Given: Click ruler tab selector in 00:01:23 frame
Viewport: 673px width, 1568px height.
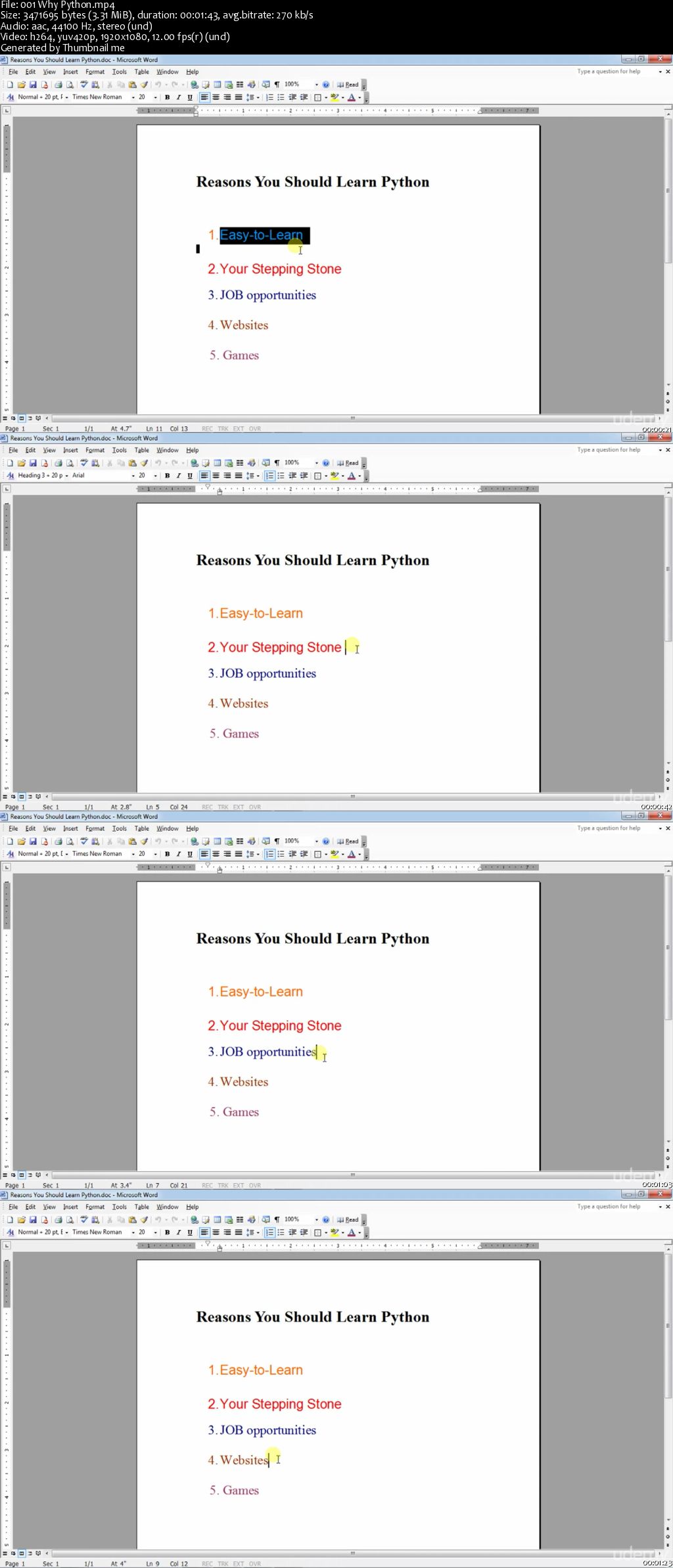Looking at the screenshot, I should pos(7,1245).
